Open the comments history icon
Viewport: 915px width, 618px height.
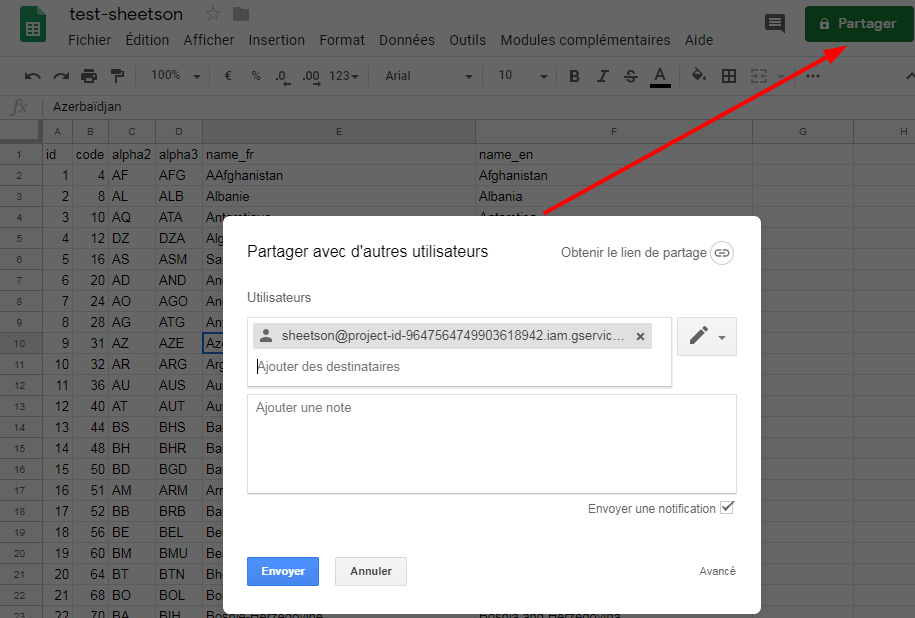point(774,24)
